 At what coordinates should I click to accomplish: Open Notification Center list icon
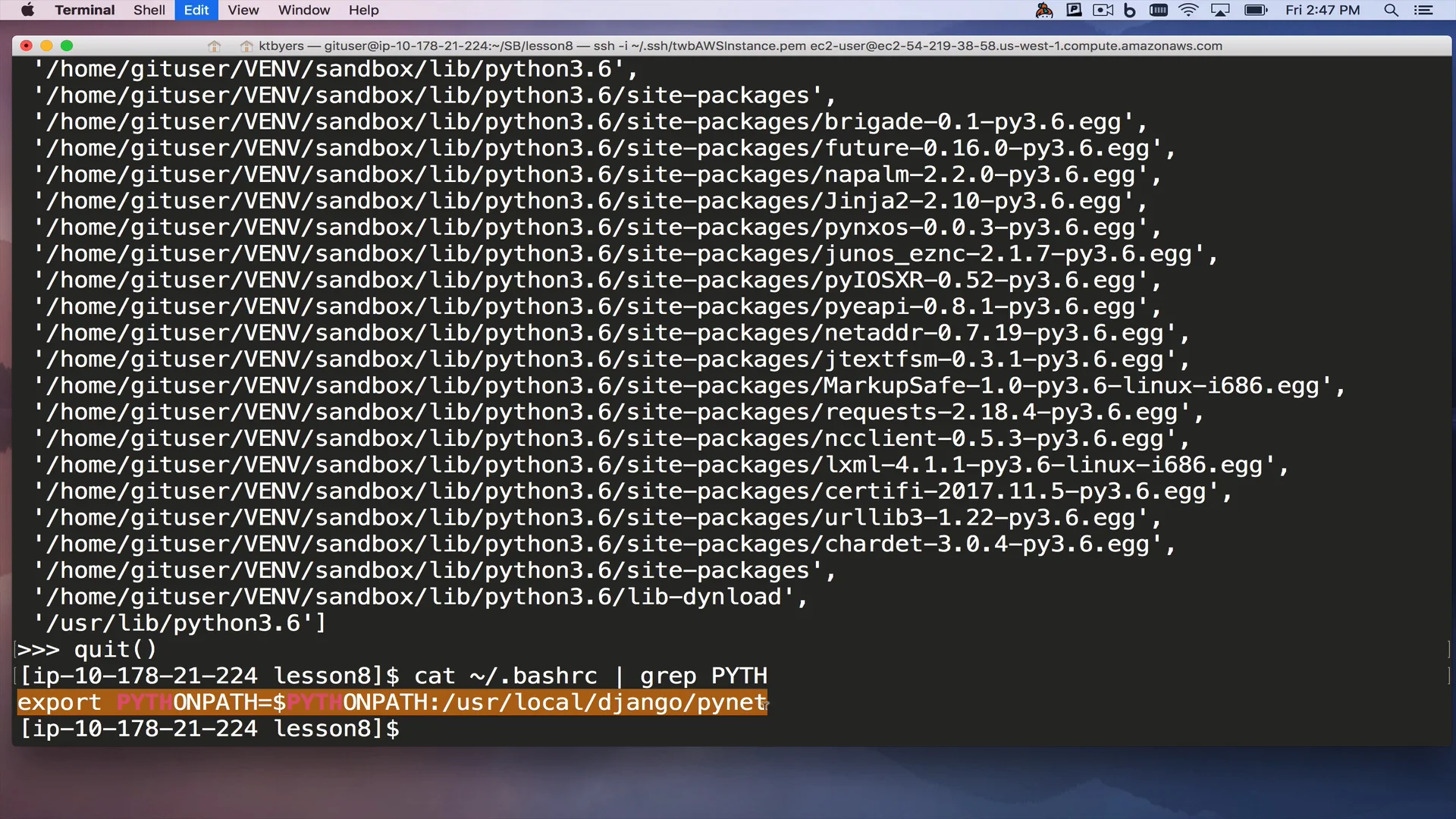(x=1424, y=10)
